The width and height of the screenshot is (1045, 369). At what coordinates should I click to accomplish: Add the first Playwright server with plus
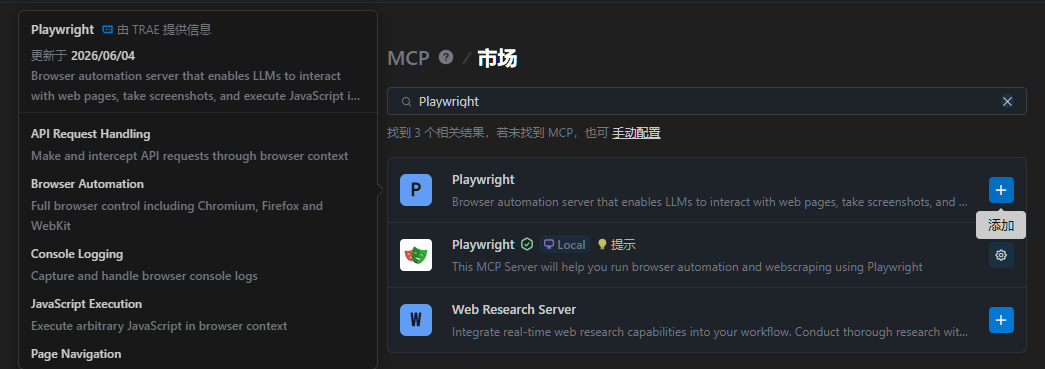pos(1001,190)
